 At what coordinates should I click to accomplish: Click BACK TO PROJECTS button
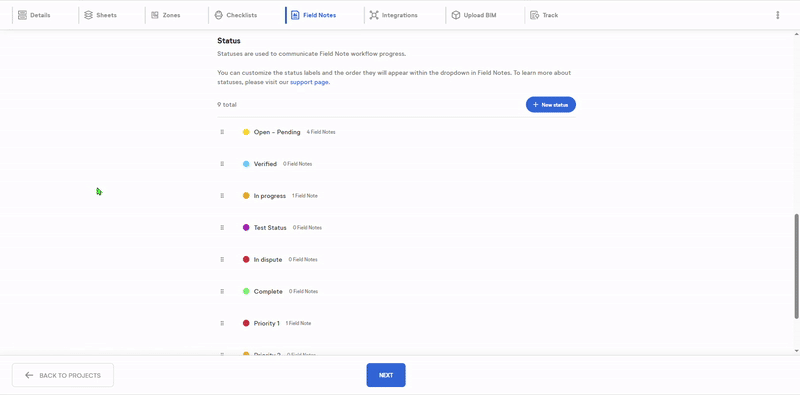[63, 375]
